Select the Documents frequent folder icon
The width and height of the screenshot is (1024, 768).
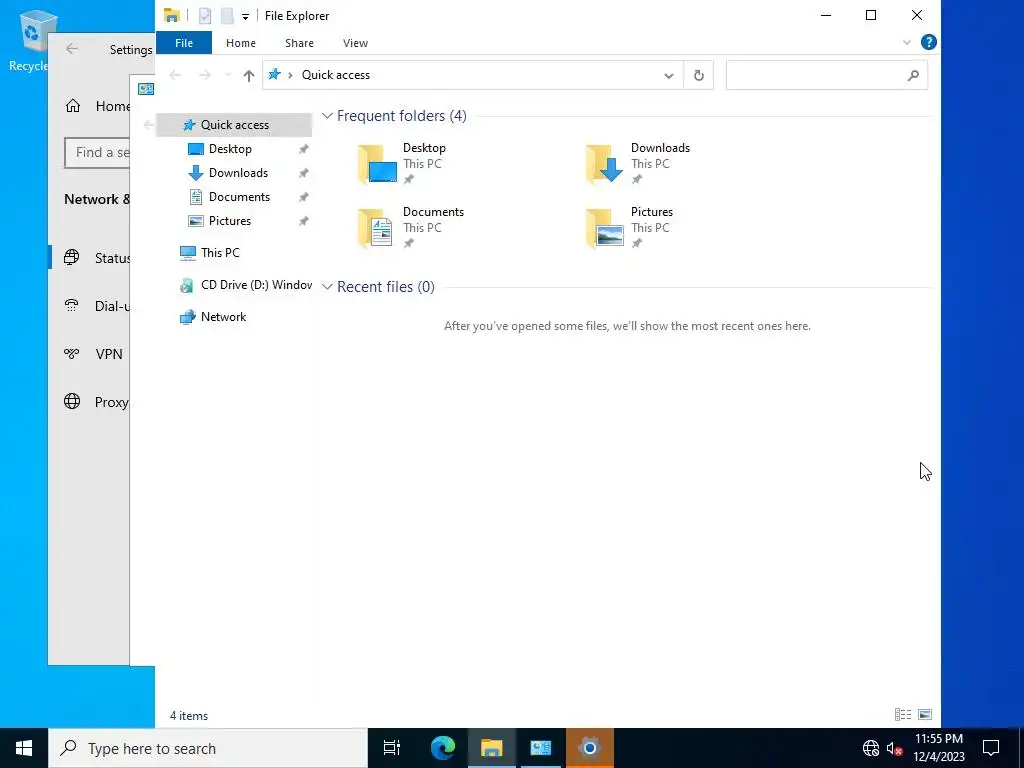[376, 227]
